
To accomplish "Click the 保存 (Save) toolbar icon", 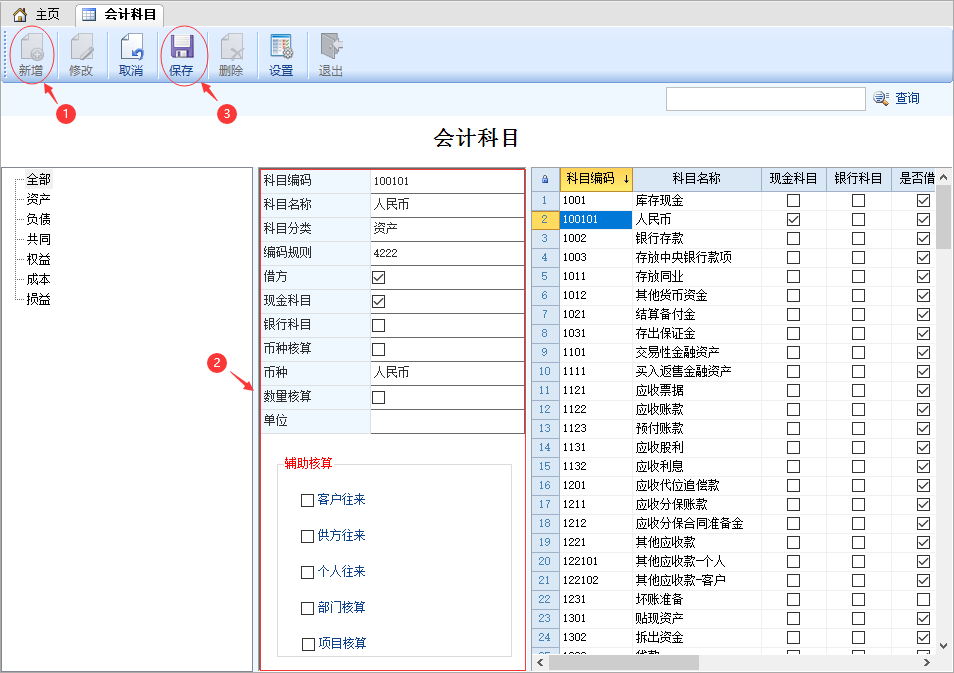I will point(181,55).
